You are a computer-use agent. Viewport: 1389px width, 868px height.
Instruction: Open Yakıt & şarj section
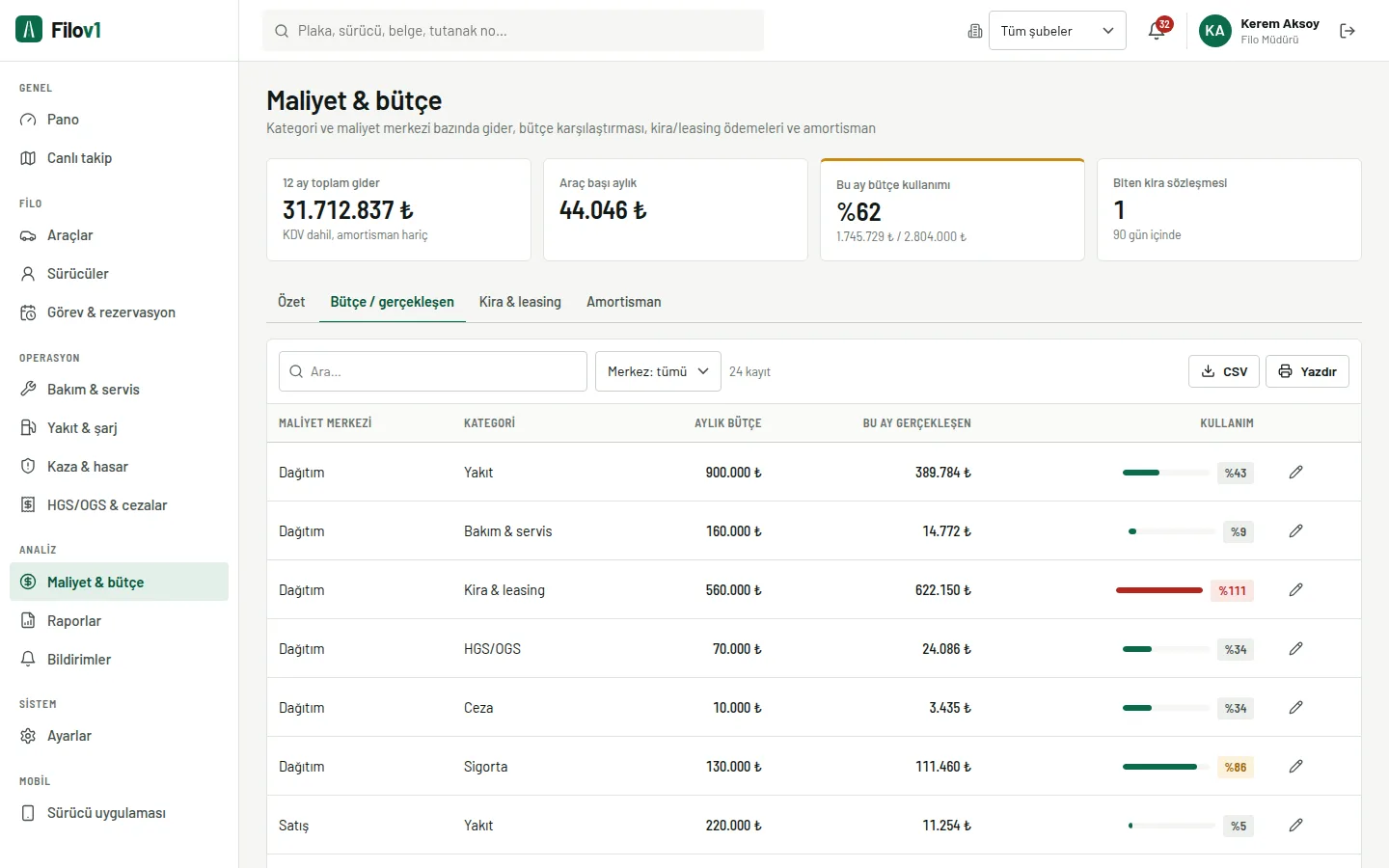[x=119, y=428]
